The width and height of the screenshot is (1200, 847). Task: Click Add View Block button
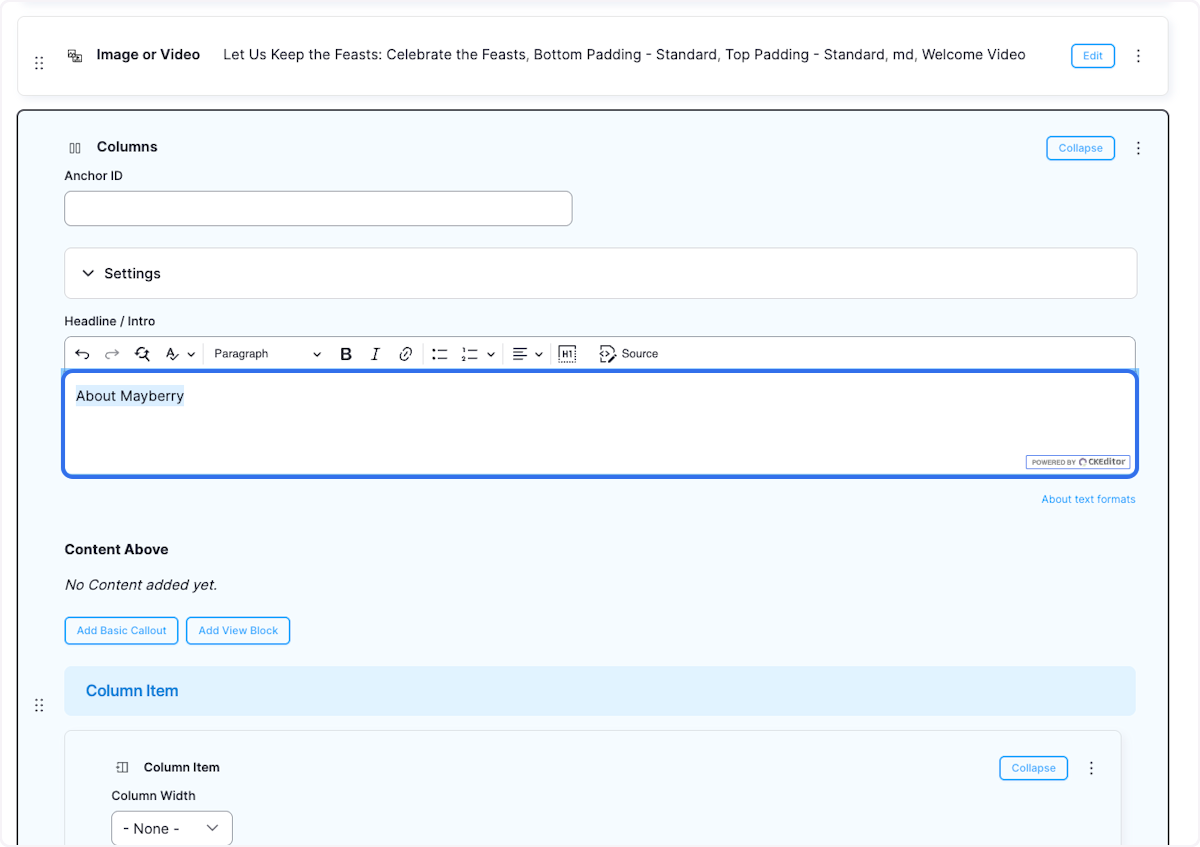[238, 631]
